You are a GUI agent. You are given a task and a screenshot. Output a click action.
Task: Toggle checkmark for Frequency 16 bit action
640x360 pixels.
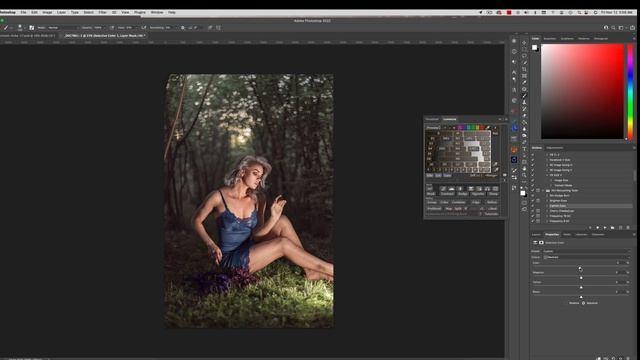click(533, 216)
